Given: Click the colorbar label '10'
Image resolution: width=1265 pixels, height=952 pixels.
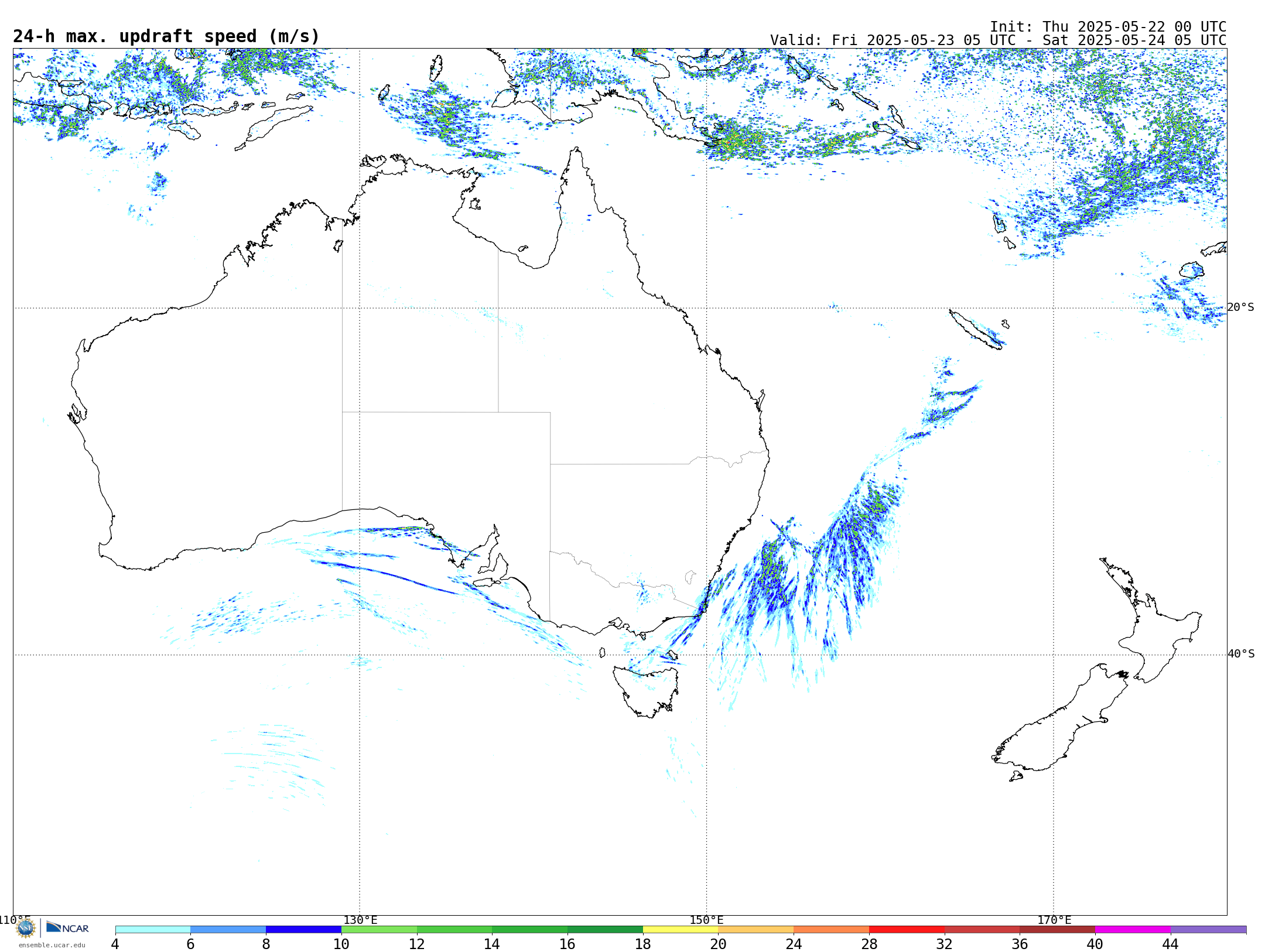Looking at the screenshot, I should click(341, 944).
